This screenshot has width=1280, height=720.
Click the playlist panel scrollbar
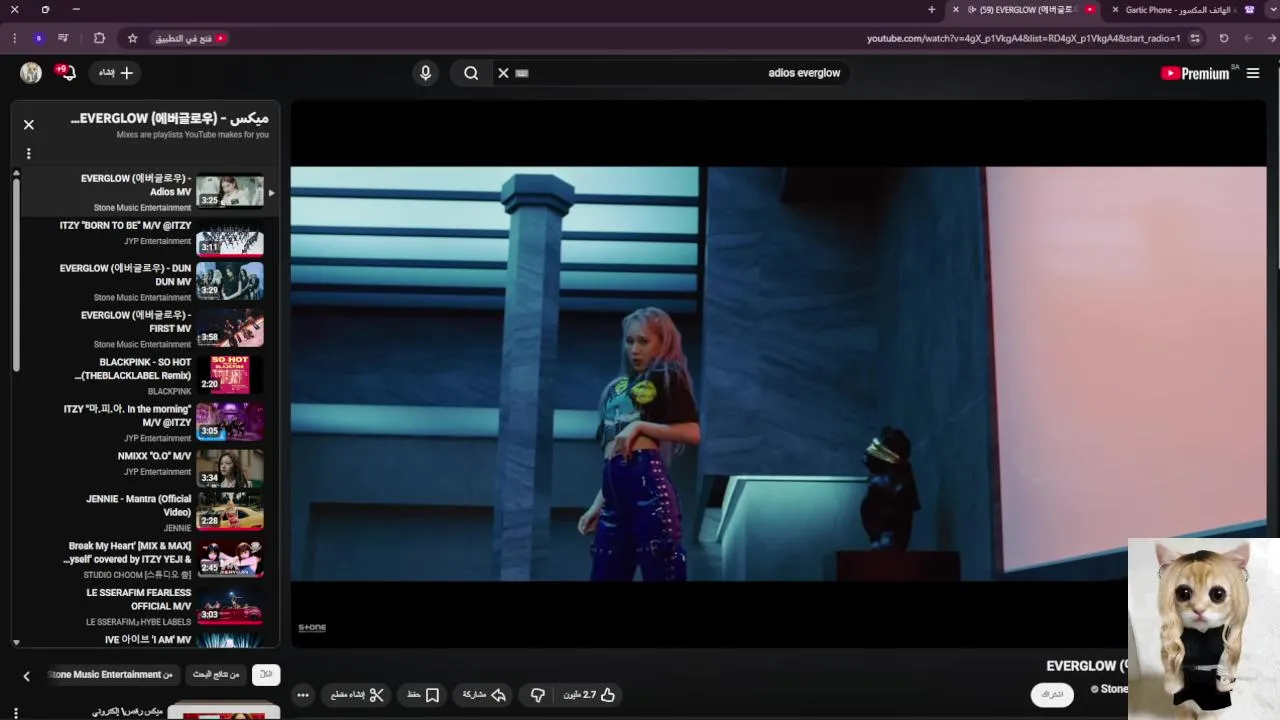pyautogui.click(x=16, y=275)
